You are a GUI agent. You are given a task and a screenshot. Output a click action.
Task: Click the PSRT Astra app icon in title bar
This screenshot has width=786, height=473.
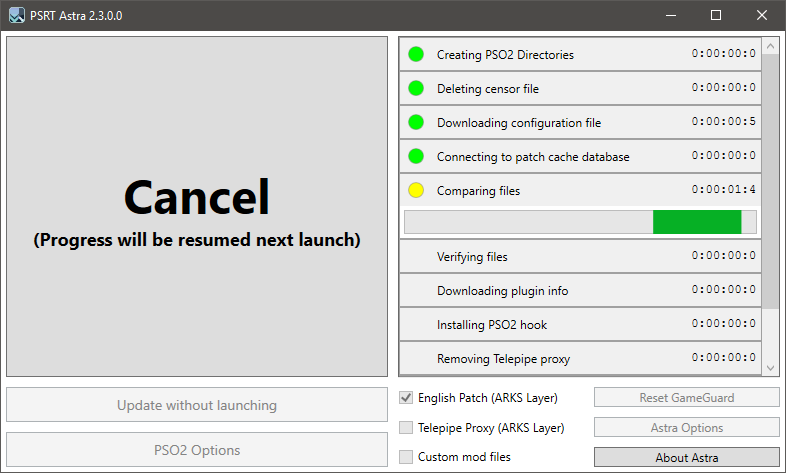coord(17,15)
